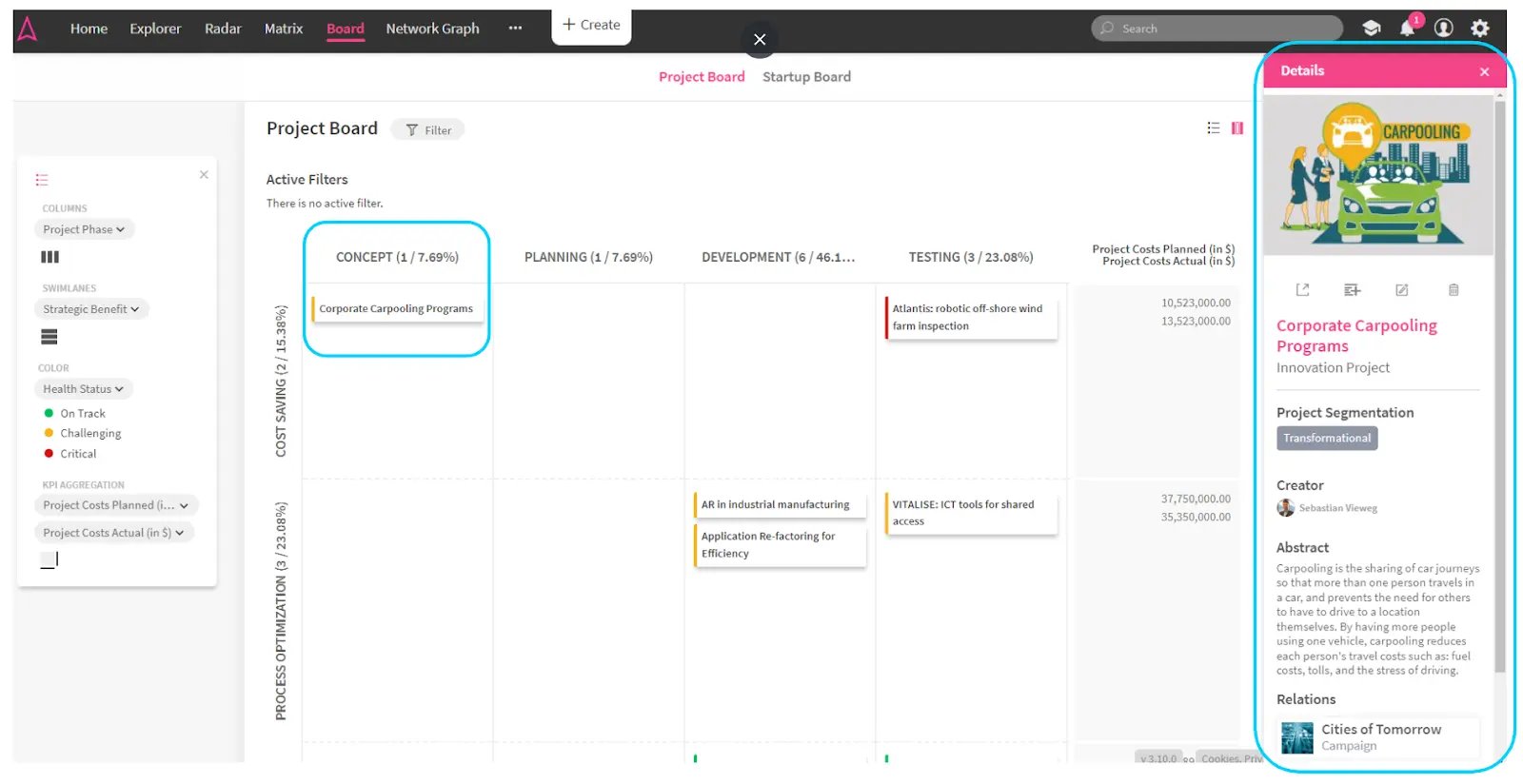Go to Network Graph in the navigation bar
The height and width of the screenshot is (784, 1523).
pos(432,29)
